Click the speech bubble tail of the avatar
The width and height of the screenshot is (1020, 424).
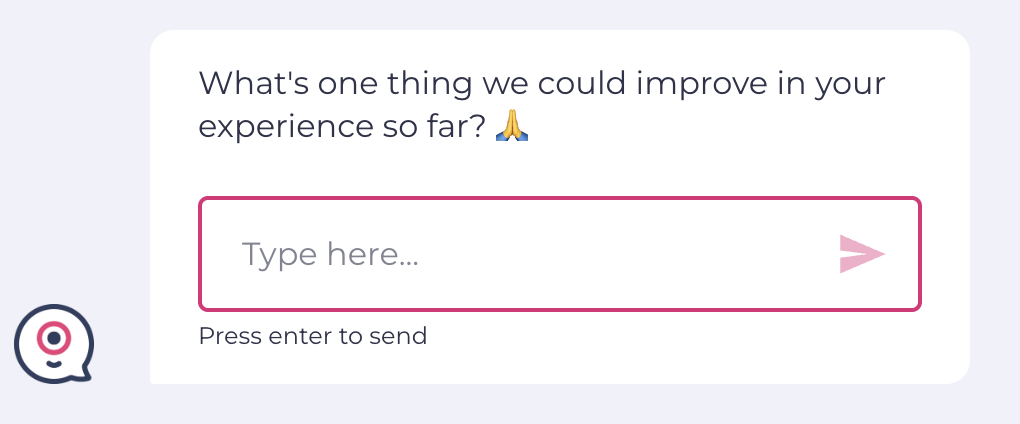(x=85, y=374)
